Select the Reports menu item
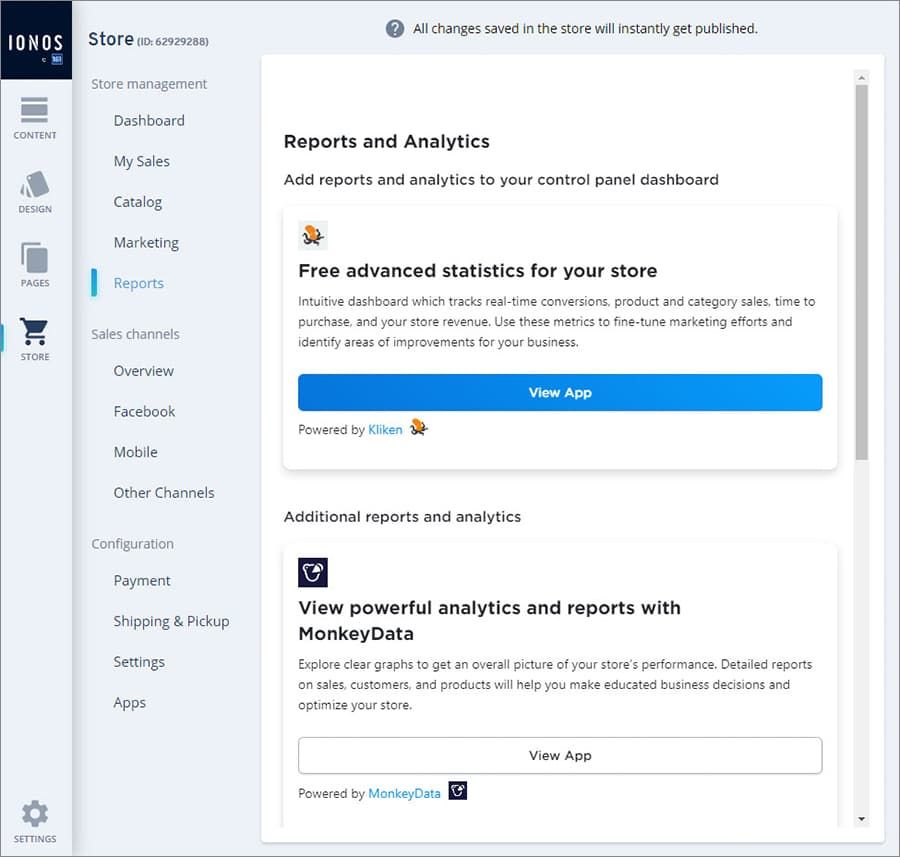The height and width of the screenshot is (857, 900). (139, 283)
